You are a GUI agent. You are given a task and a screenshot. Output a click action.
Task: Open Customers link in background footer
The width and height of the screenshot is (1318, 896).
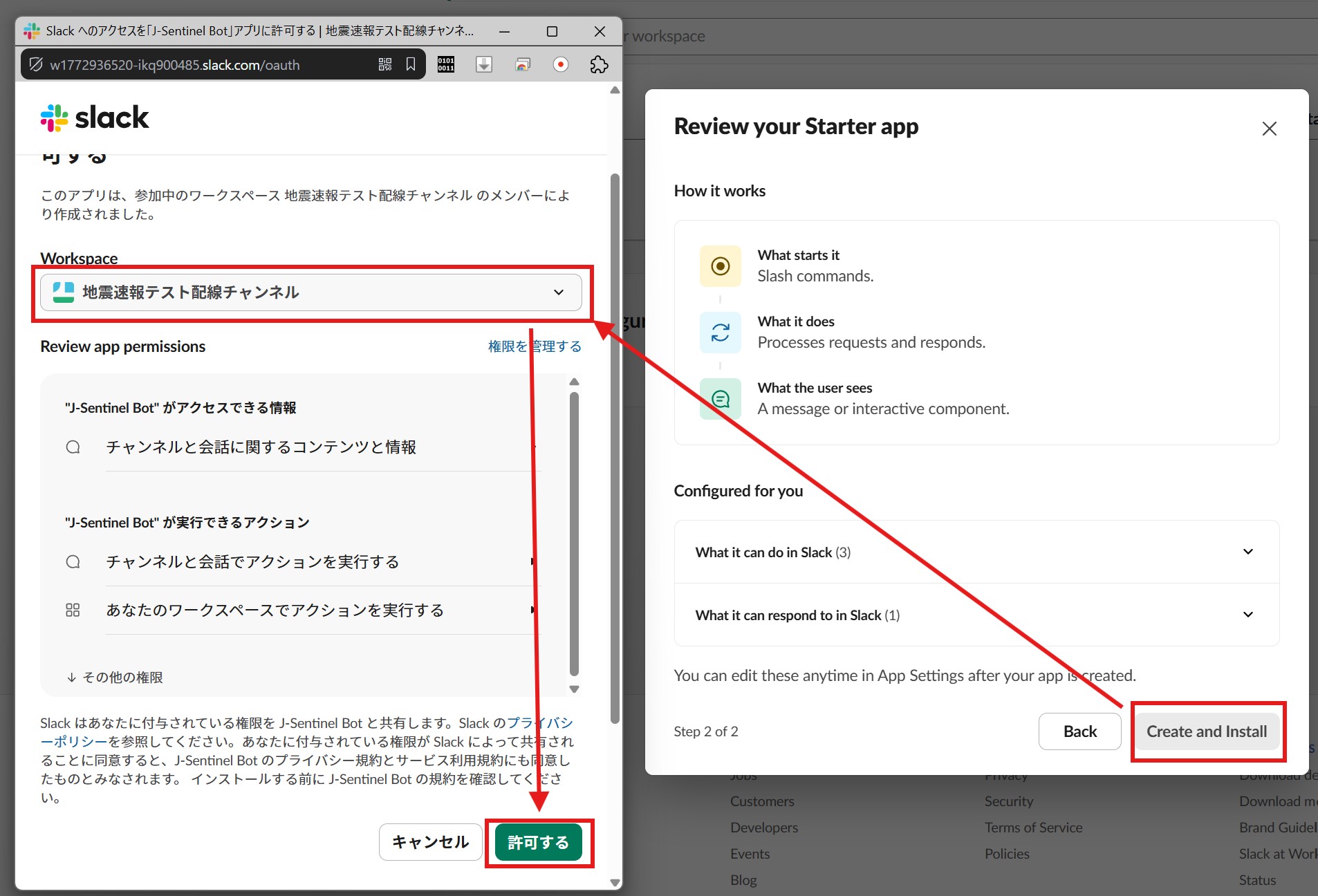pyautogui.click(x=762, y=801)
